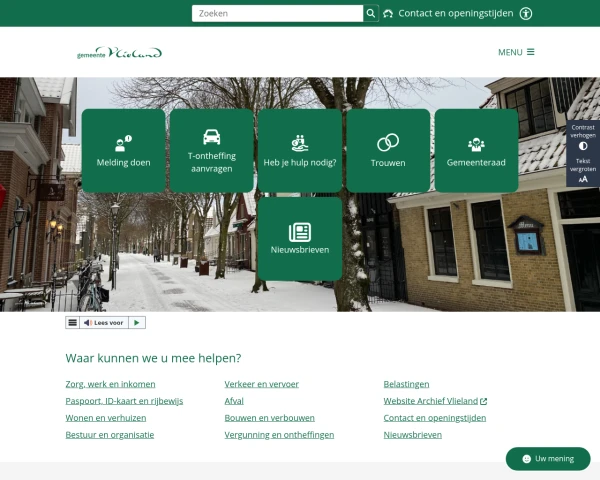600x480 pixels.
Task: Open the Melding doen tile
Action: pos(124,150)
